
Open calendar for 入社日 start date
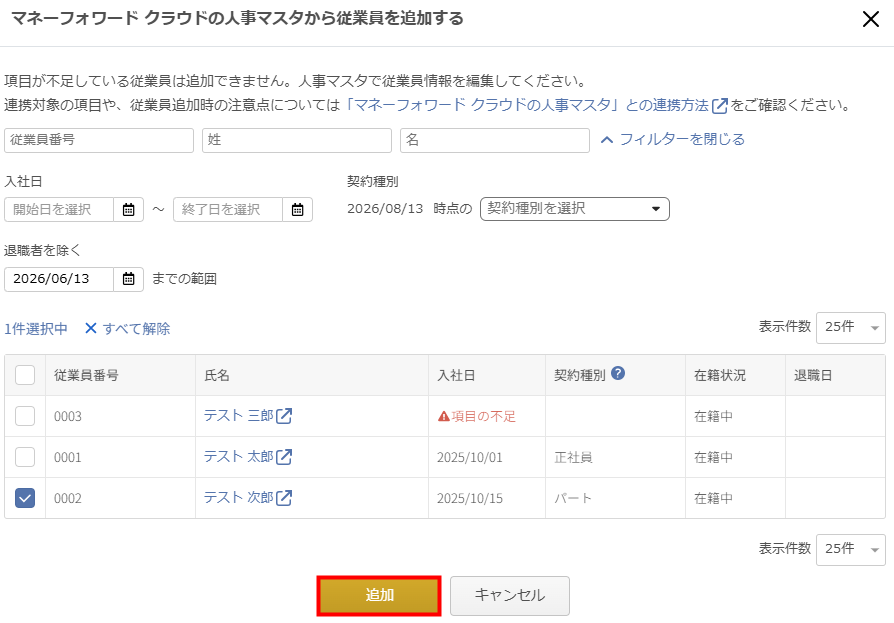129,210
